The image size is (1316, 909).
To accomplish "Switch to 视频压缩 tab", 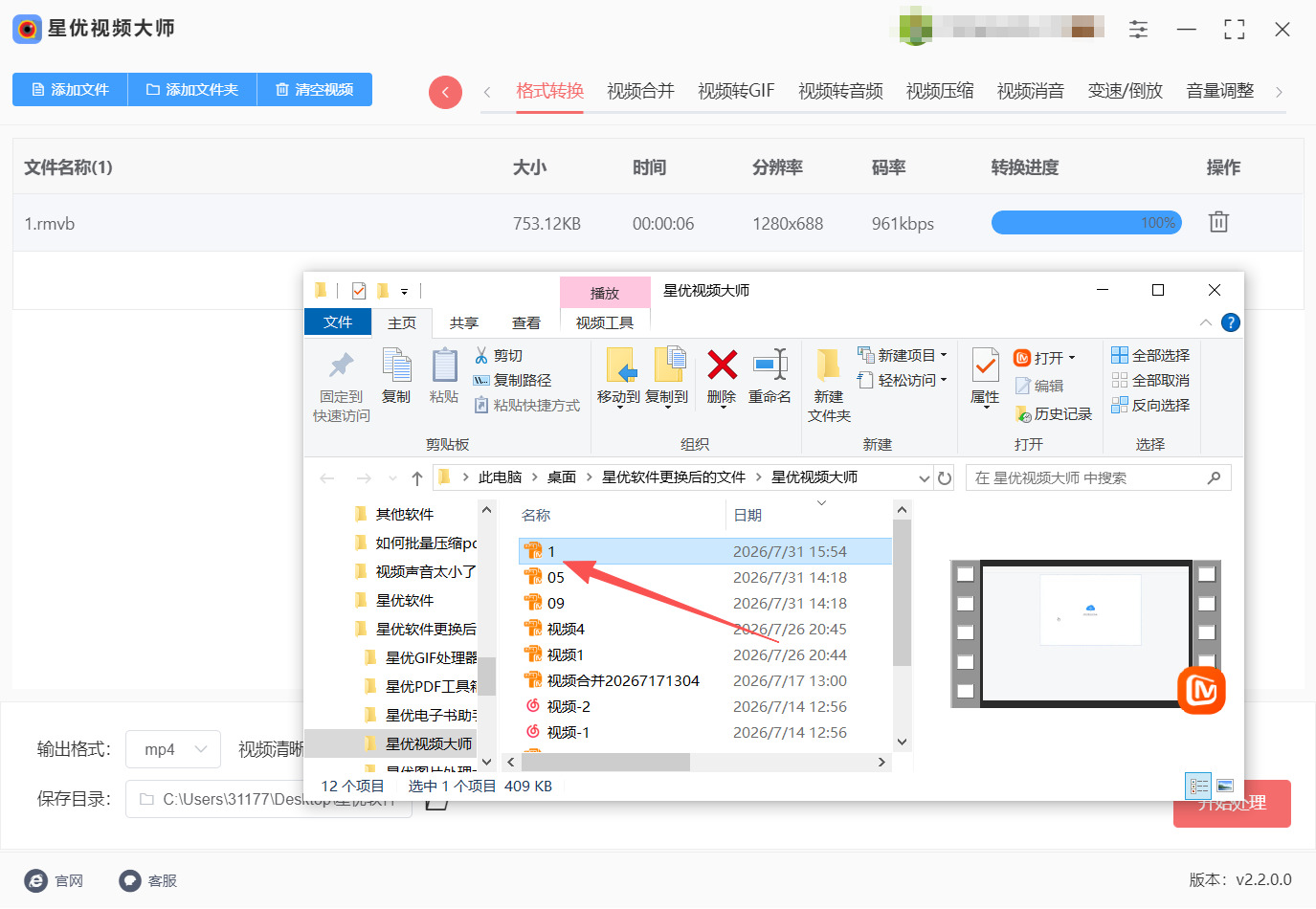I will [x=940, y=91].
